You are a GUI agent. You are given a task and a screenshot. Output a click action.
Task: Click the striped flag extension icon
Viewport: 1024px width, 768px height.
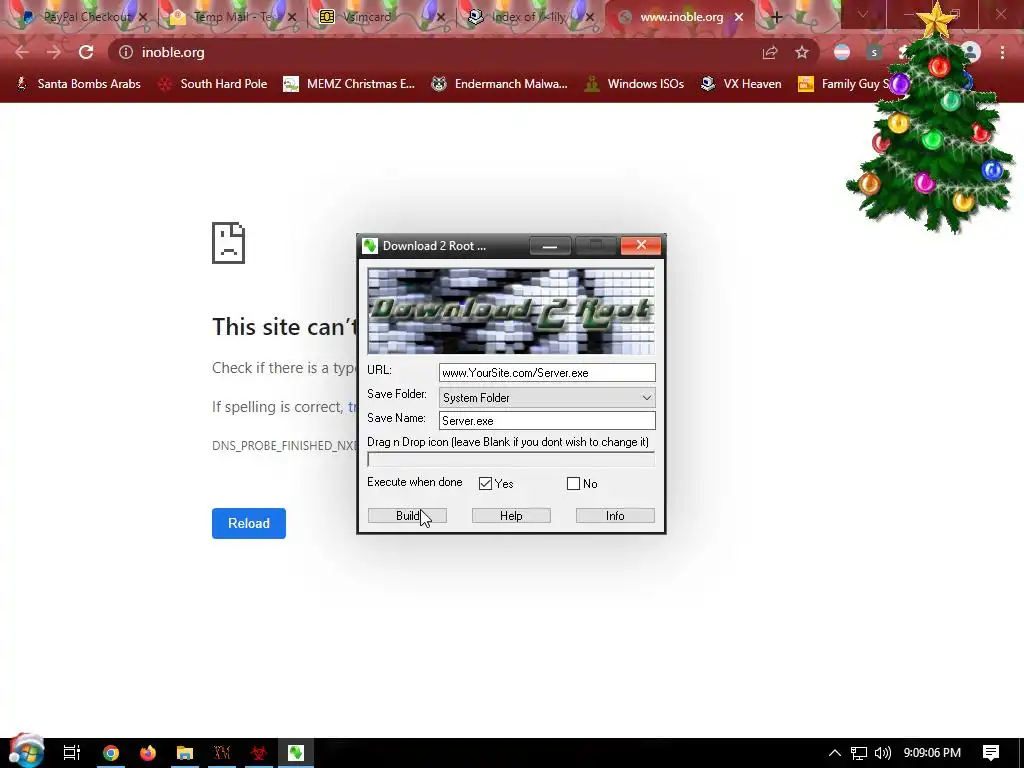[842, 52]
